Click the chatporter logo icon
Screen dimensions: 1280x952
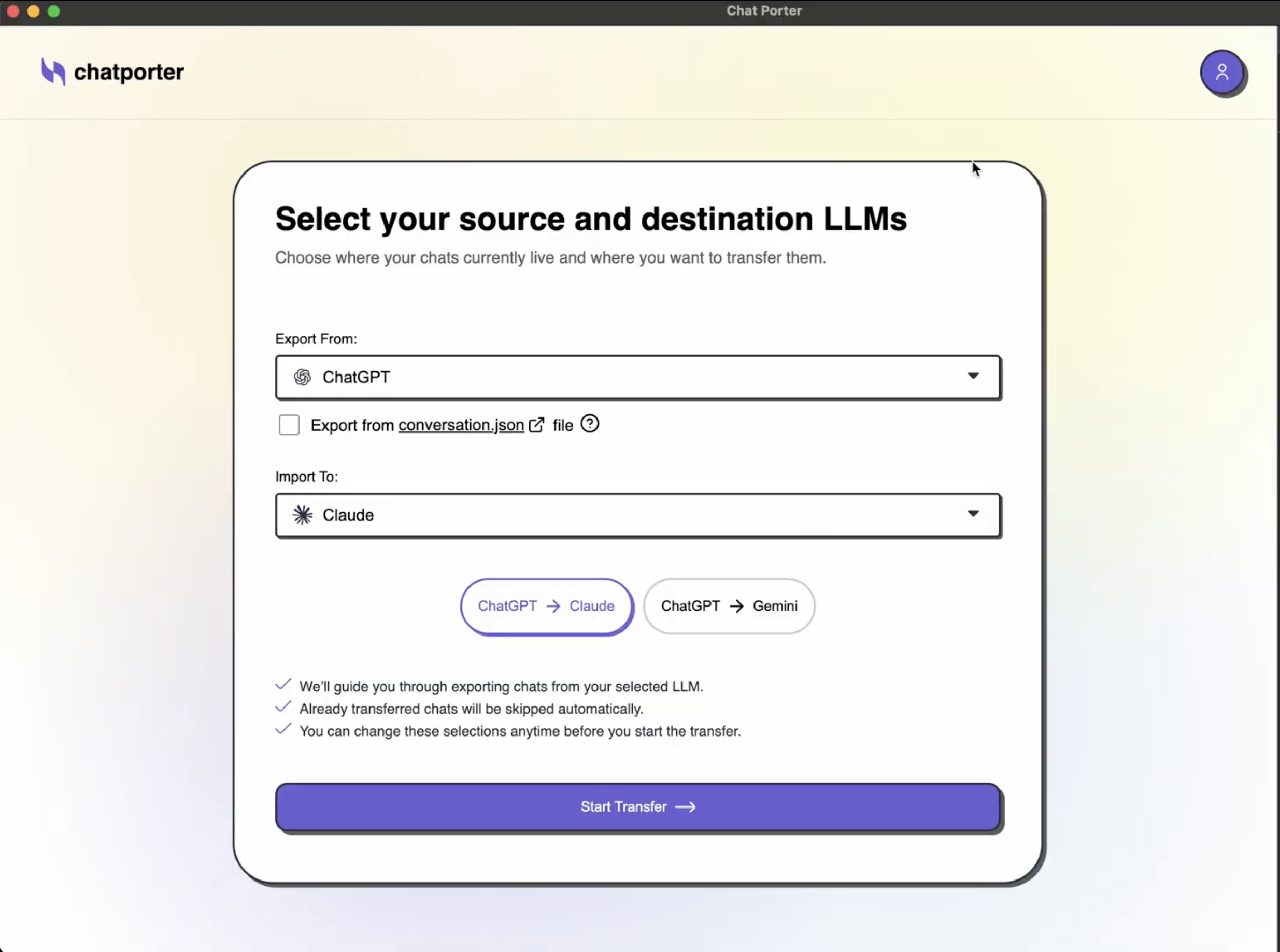[x=52, y=71]
